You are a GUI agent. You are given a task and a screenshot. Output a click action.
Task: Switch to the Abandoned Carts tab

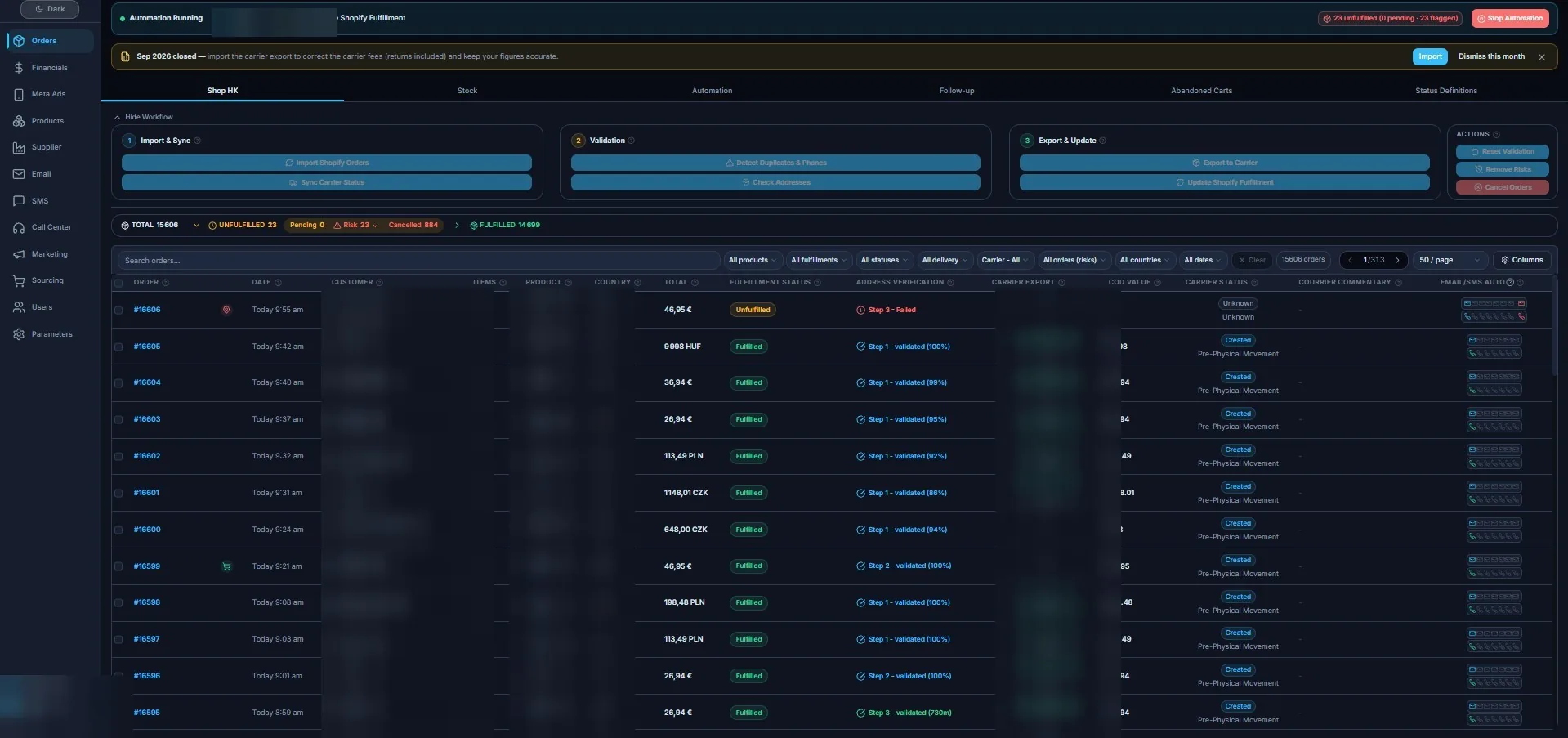tap(1201, 91)
